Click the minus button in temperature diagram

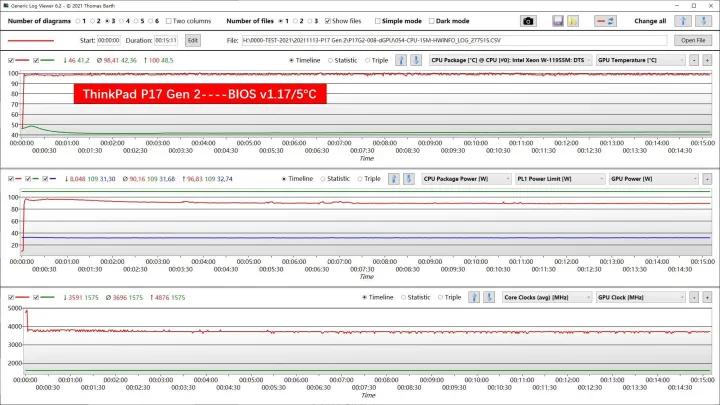[x=694, y=60]
